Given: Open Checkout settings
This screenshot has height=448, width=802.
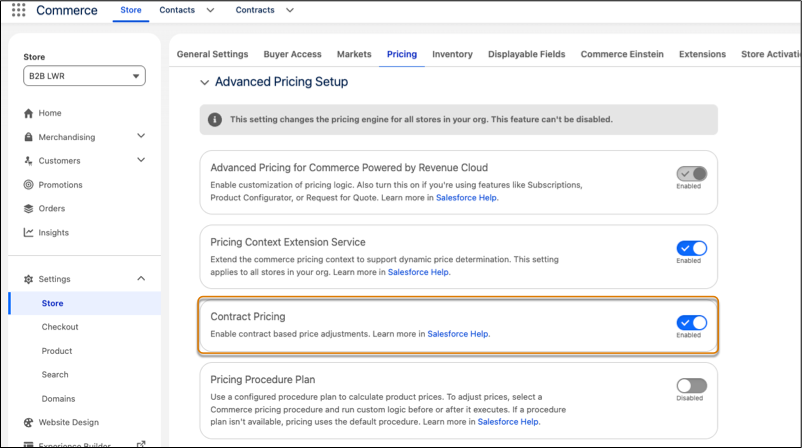Looking at the screenshot, I should click(x=60, y=327).
